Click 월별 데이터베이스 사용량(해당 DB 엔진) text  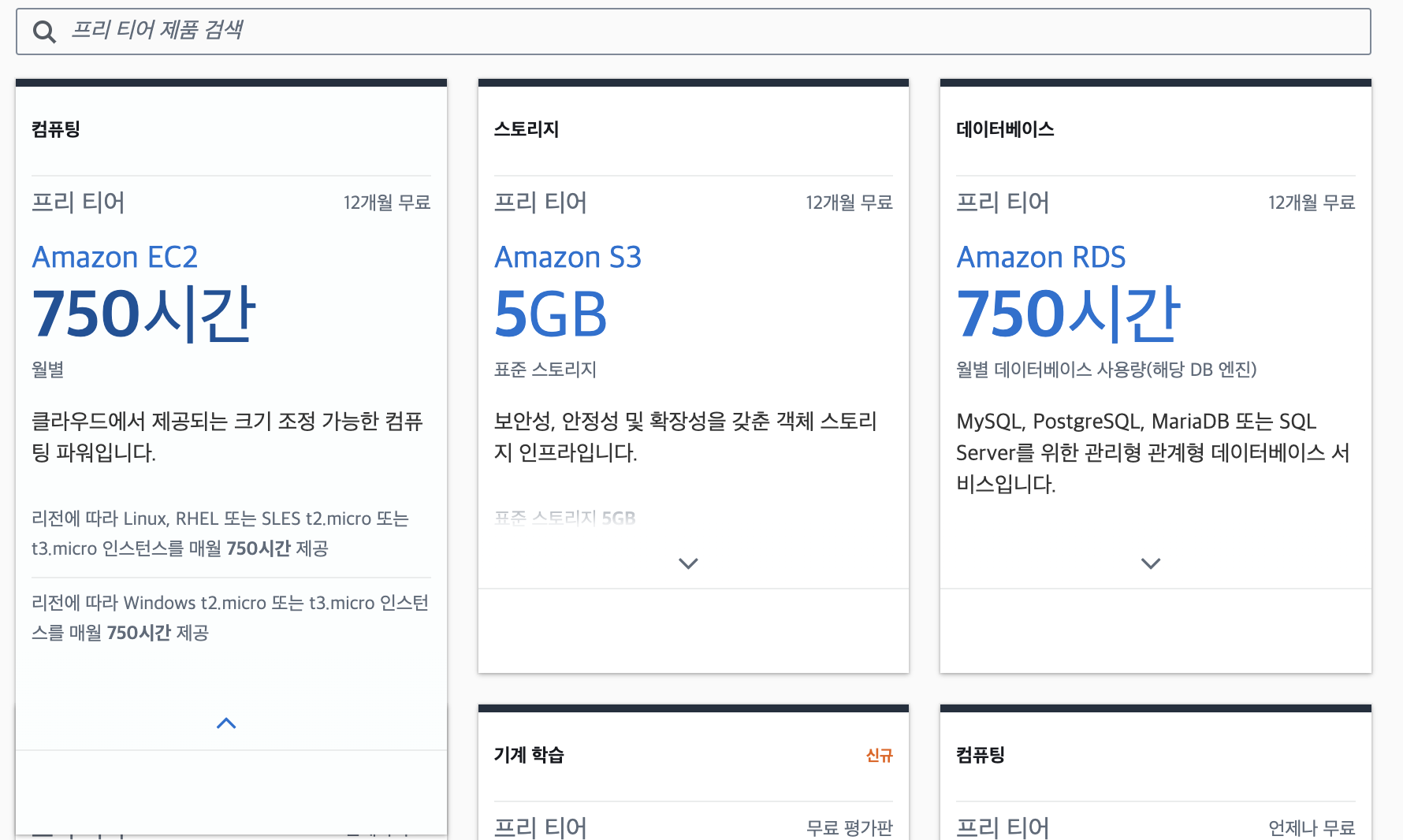point(1107,370)
